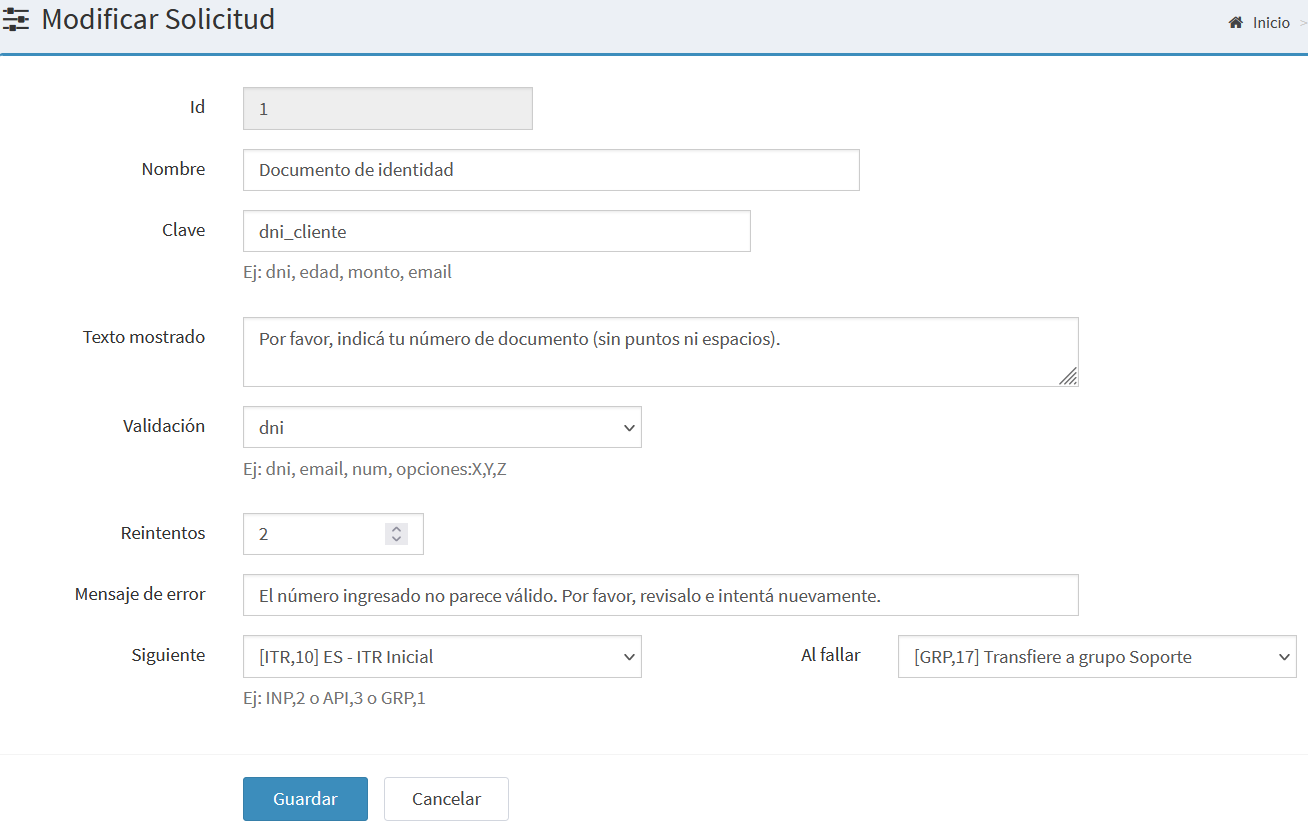Click the Texto mostrado label

144,337
